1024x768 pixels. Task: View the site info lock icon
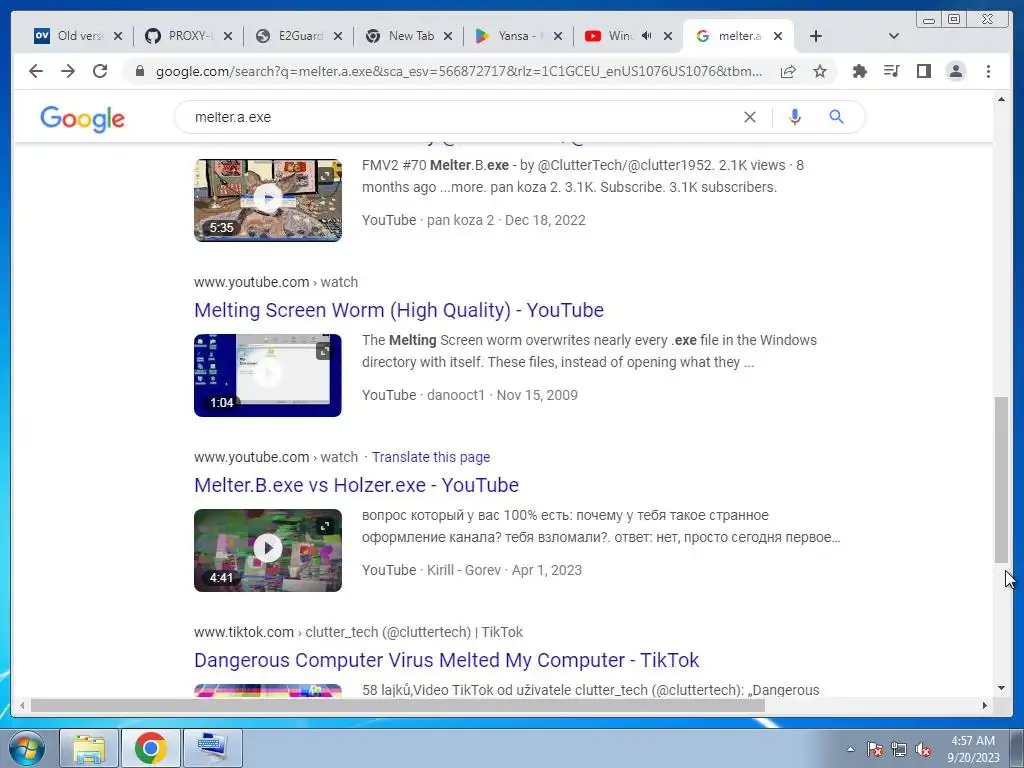click(139, 71)
